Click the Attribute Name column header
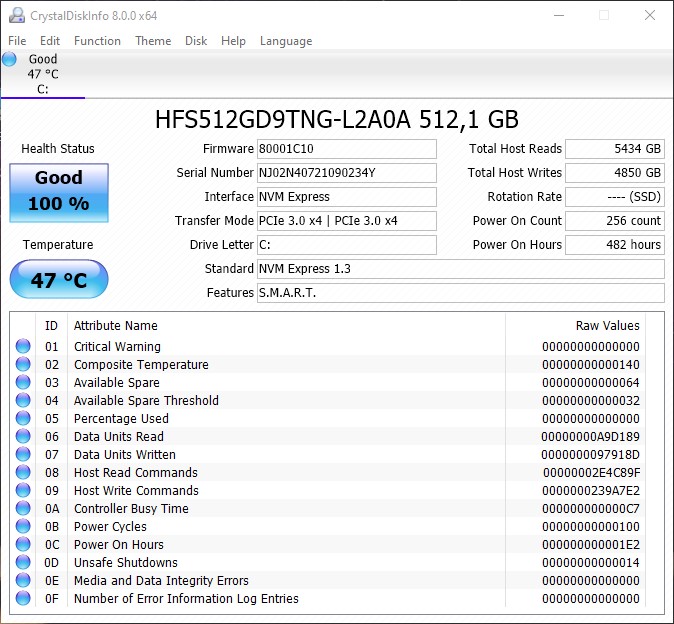 coord(116,326)
